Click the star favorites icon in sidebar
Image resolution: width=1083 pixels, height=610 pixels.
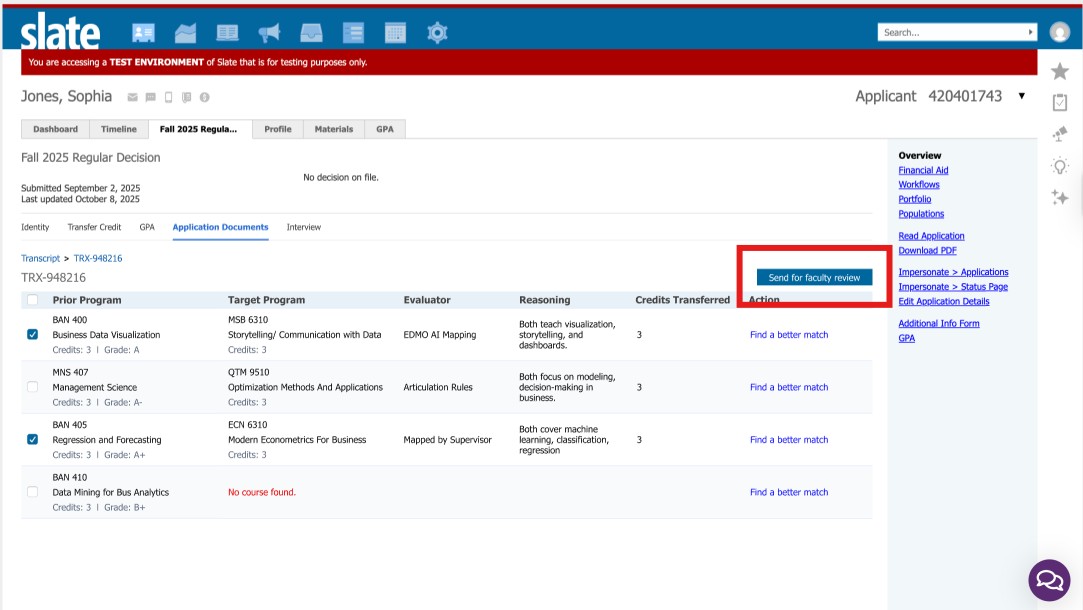coord(1060,71)
